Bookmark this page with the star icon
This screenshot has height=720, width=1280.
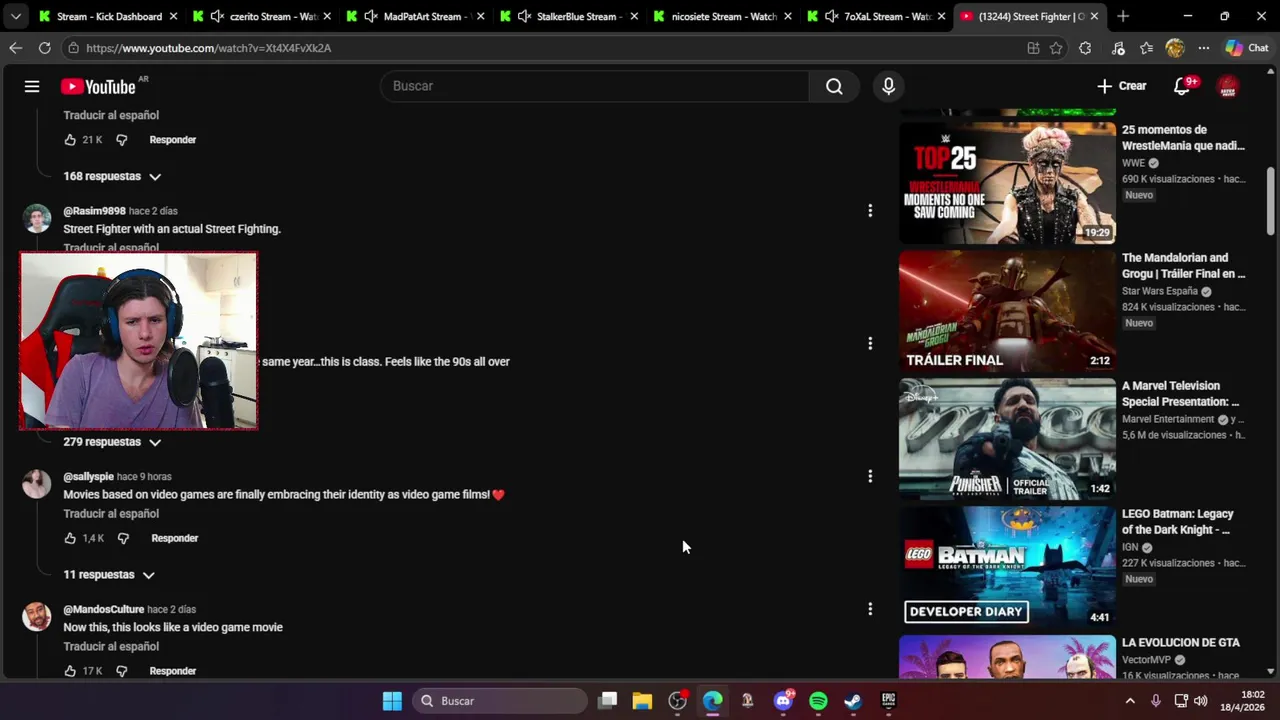[1056, 48]
